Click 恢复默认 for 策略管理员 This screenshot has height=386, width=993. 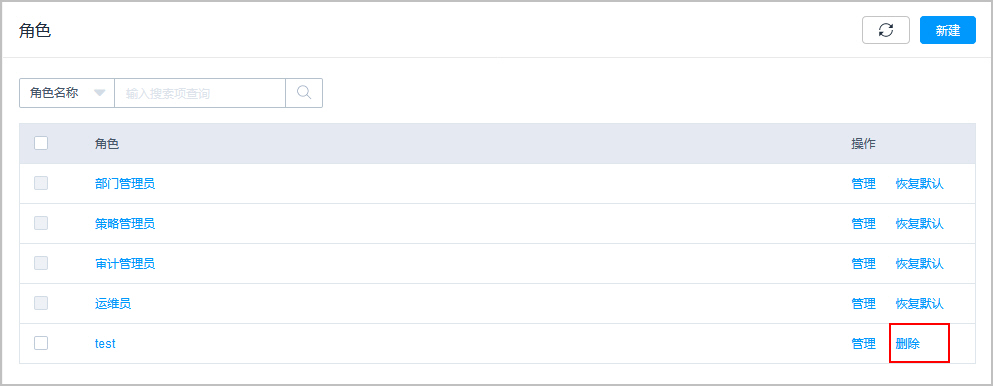(x=920, y=224)
